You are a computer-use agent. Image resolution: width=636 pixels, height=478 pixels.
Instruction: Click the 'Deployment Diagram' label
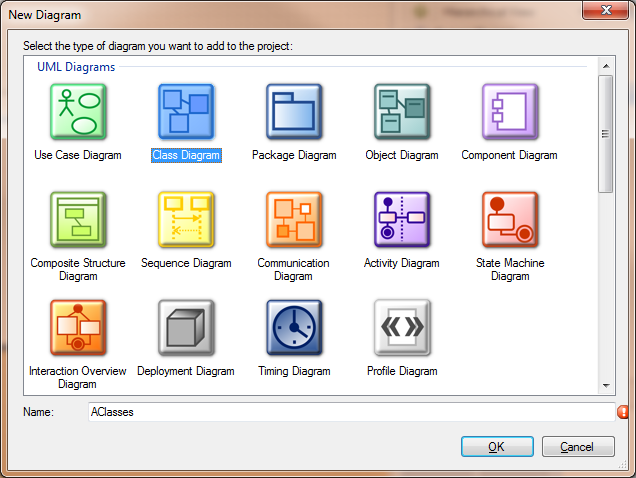click(x=186, y=371)
